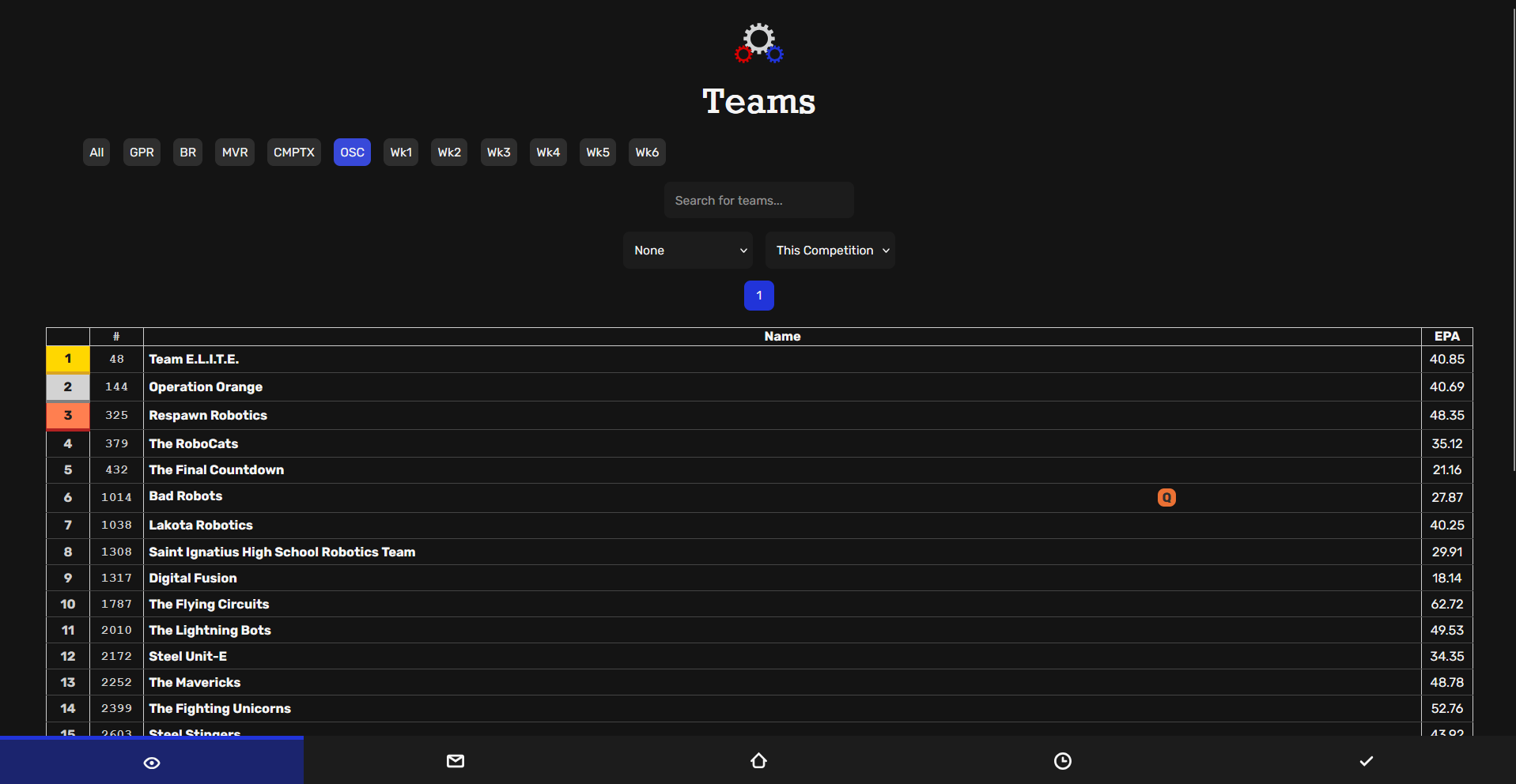Filter teams by Wk1
Viewport: 1516px width, 784px height.
click(401, 153)
